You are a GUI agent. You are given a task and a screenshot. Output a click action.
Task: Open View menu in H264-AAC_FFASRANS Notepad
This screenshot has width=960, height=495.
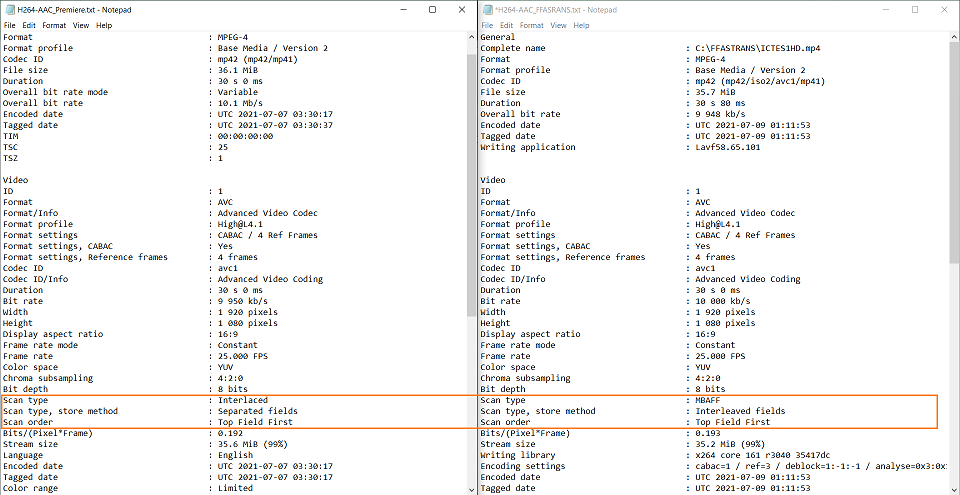point(558,25)
